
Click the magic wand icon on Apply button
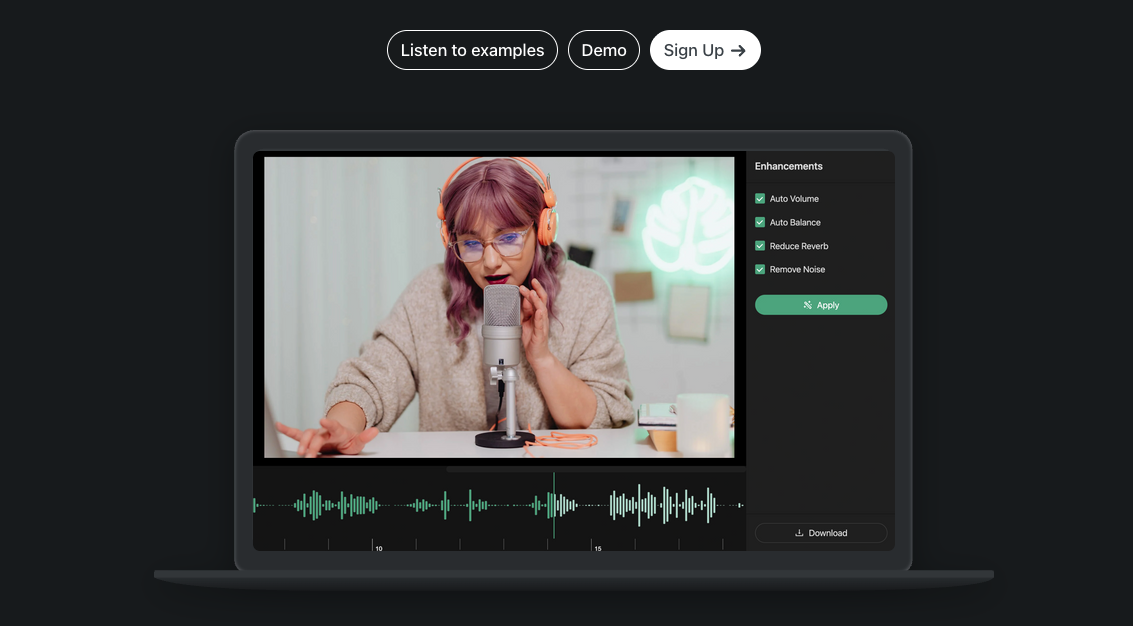point(807,304)
